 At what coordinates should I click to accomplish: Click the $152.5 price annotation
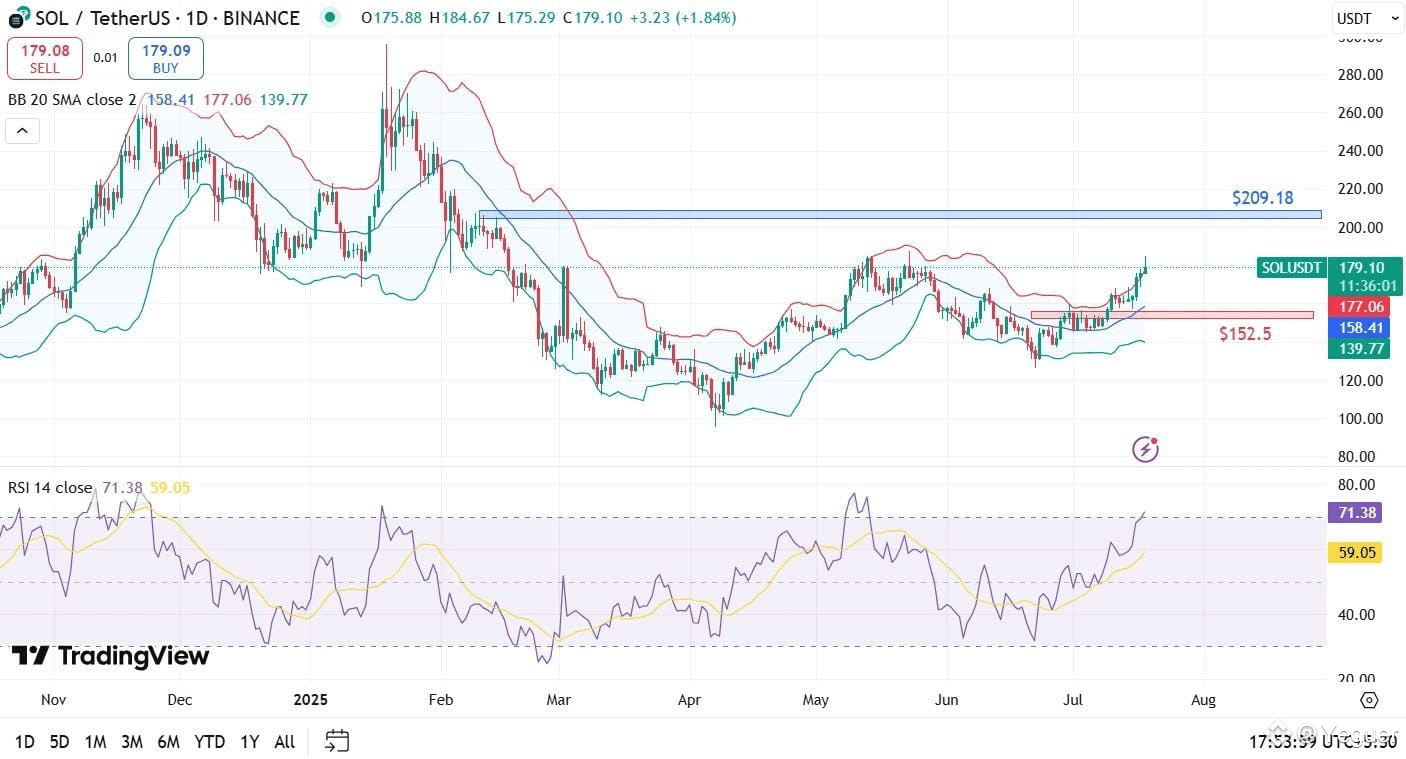(x=1245, y=334)
